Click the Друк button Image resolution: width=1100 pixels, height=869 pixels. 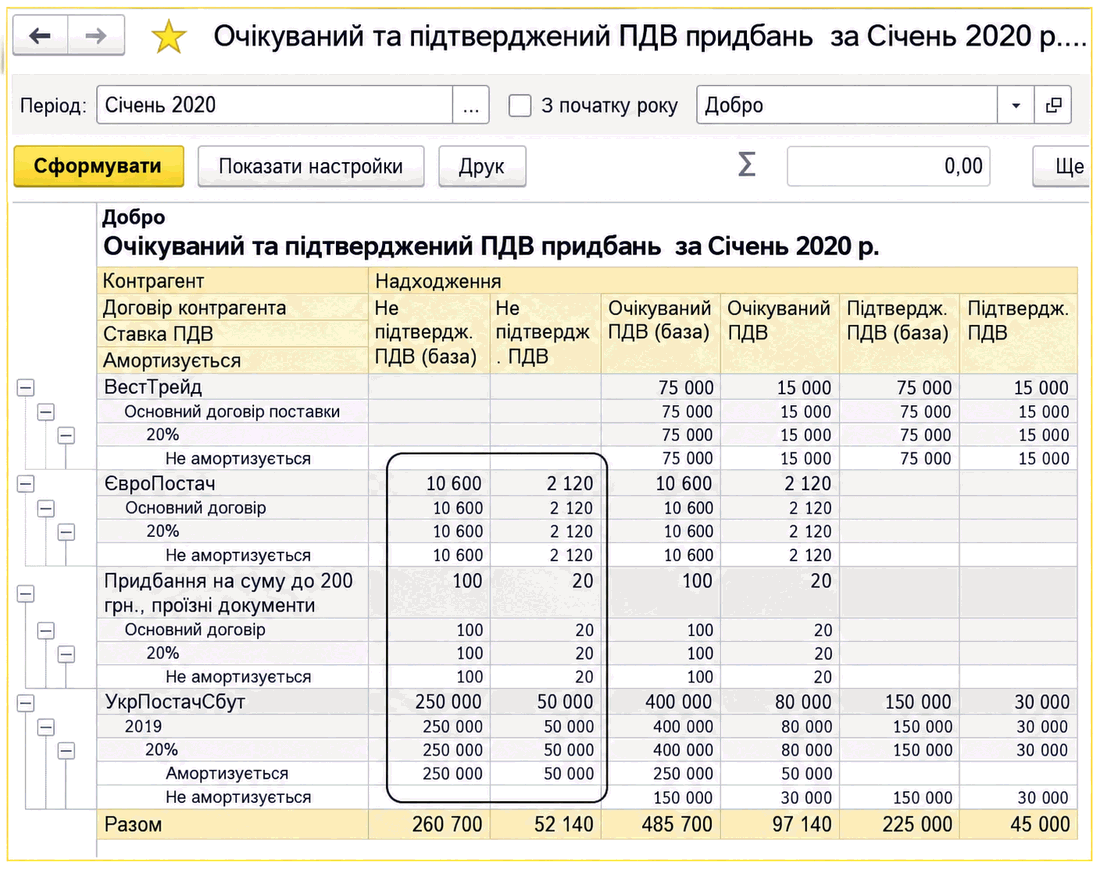point(482,166)
